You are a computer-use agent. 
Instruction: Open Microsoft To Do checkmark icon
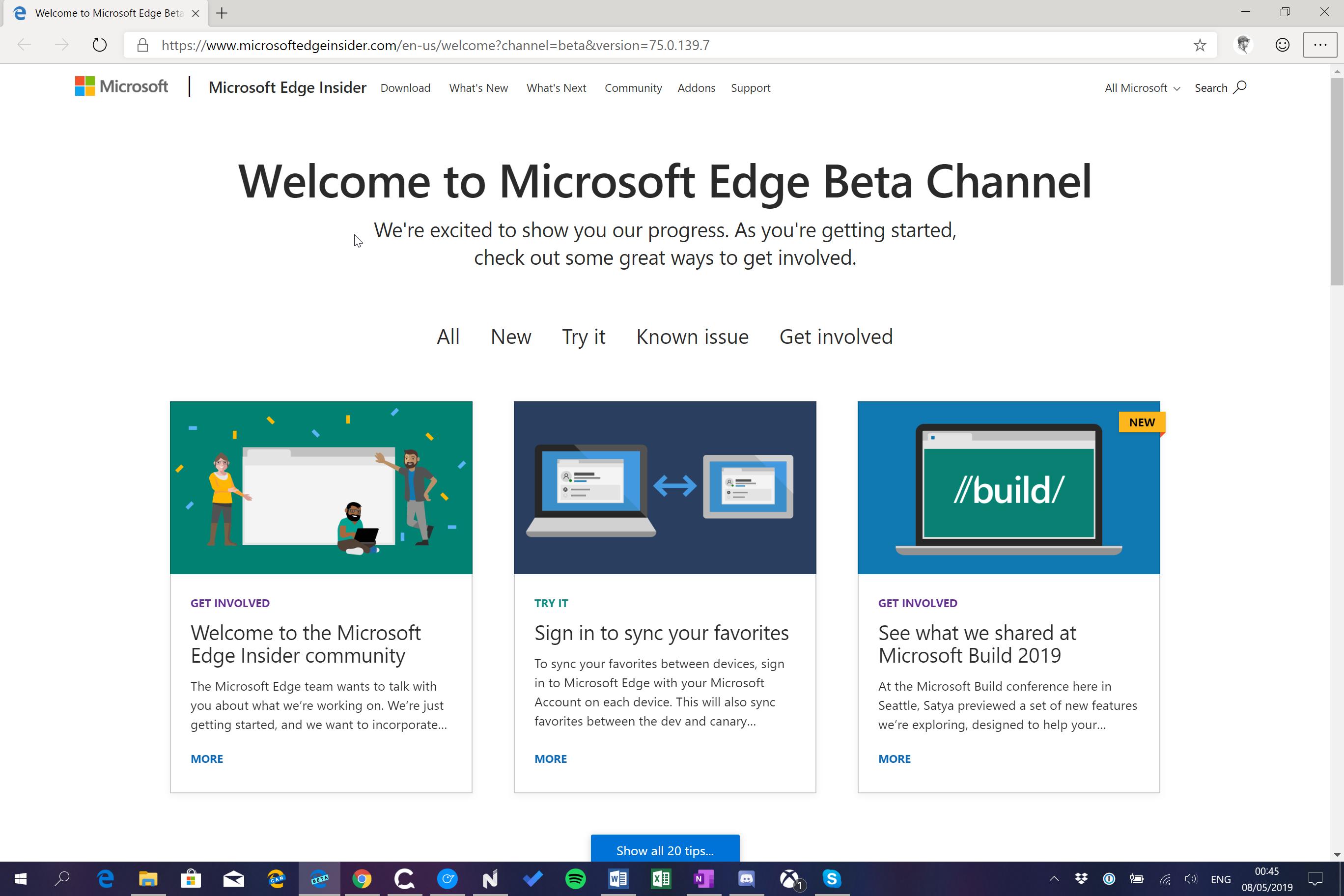click(x=532, y=878)
